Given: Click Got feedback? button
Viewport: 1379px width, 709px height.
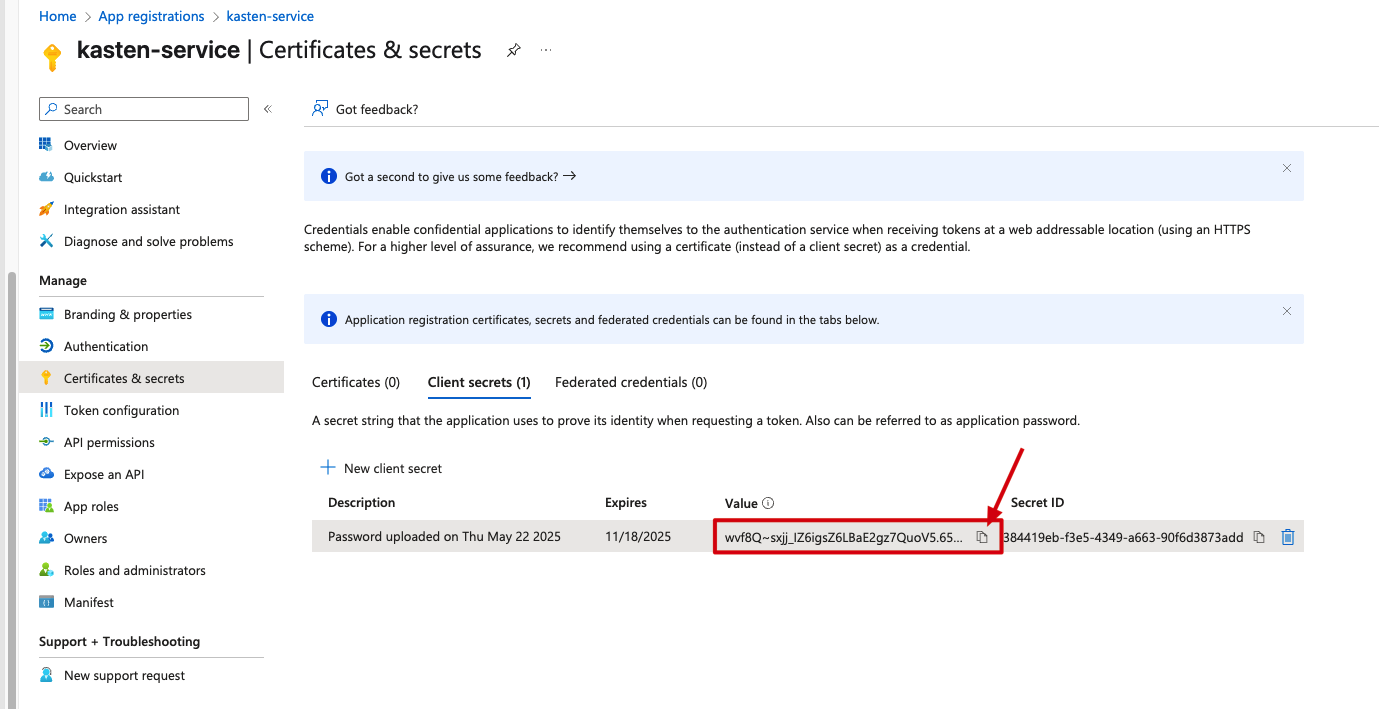Looking at the screenshot, I should (365, 109).
